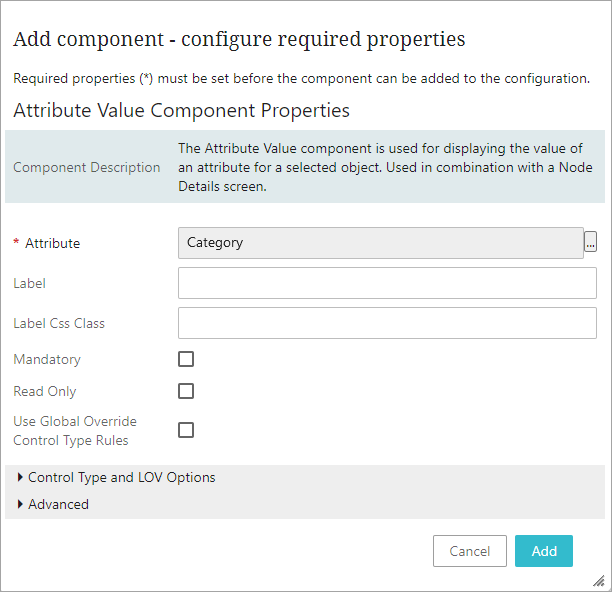
Task: Click the dialog resize grip corner
Action: (x=599, y=581)
